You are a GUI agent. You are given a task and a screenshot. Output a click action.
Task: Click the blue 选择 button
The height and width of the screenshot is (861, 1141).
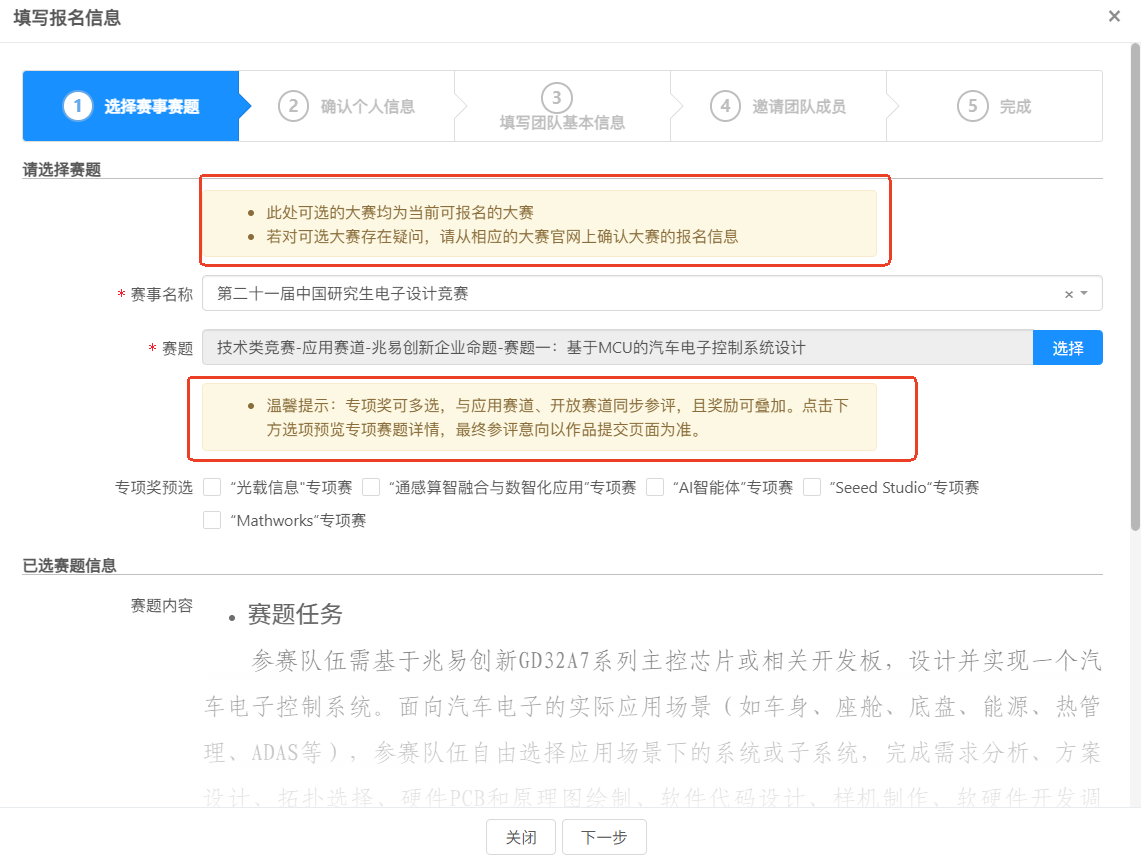click(x=1067, y=348)
